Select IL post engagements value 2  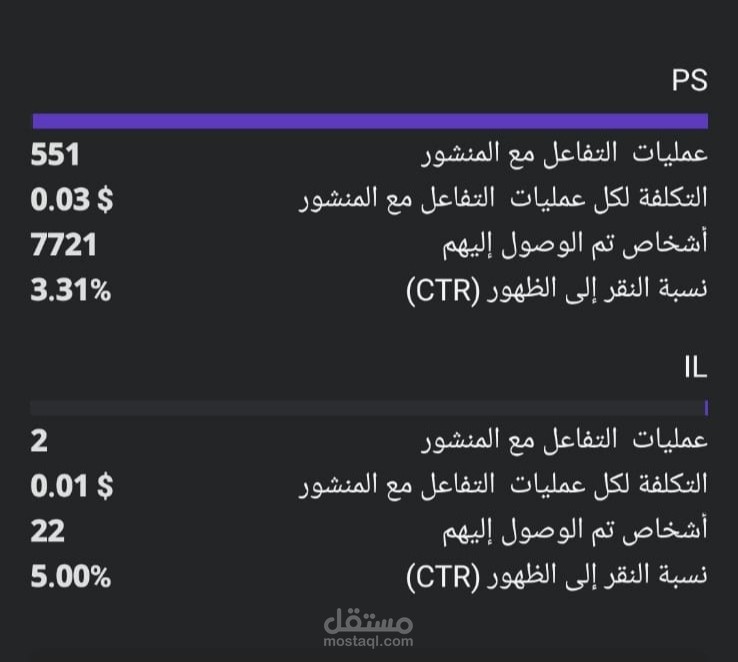tap(39, 441)
